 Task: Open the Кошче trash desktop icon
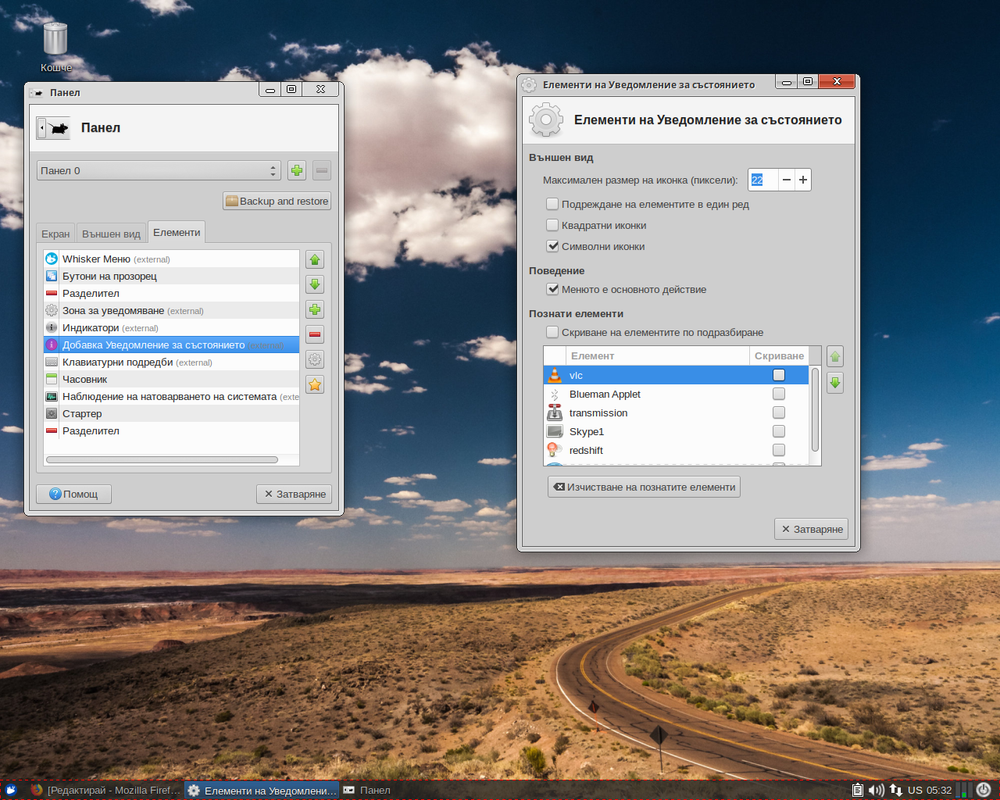(55, 47)
